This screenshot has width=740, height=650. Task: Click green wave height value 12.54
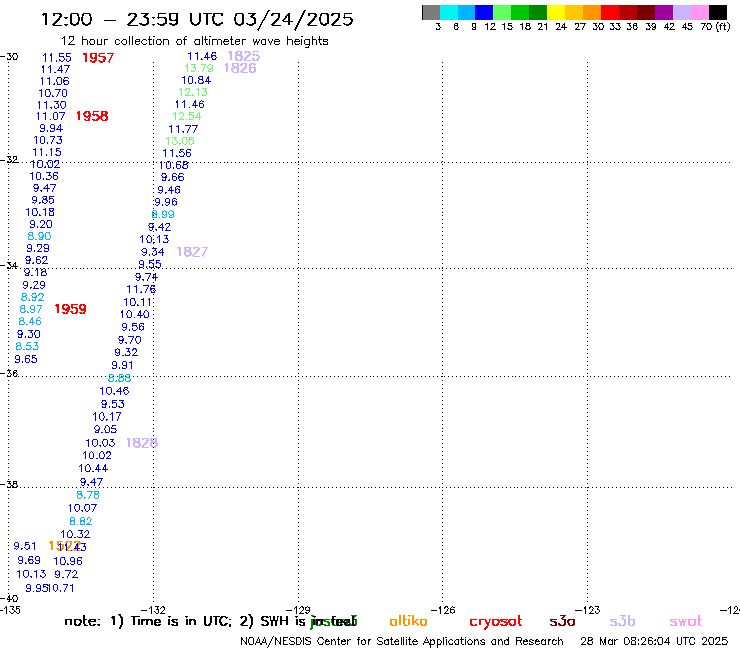[187, 117]
